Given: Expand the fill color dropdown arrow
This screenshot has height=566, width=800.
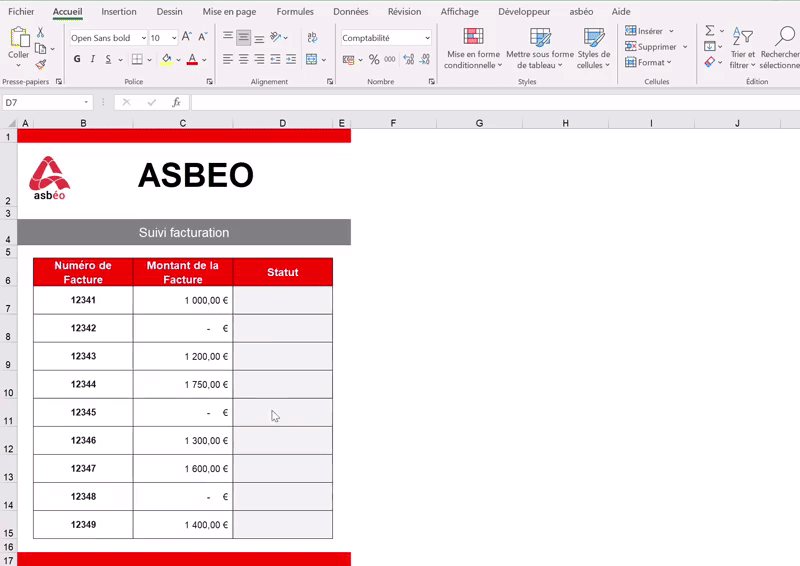Looking at the screenshot, I should click(178, 60).
